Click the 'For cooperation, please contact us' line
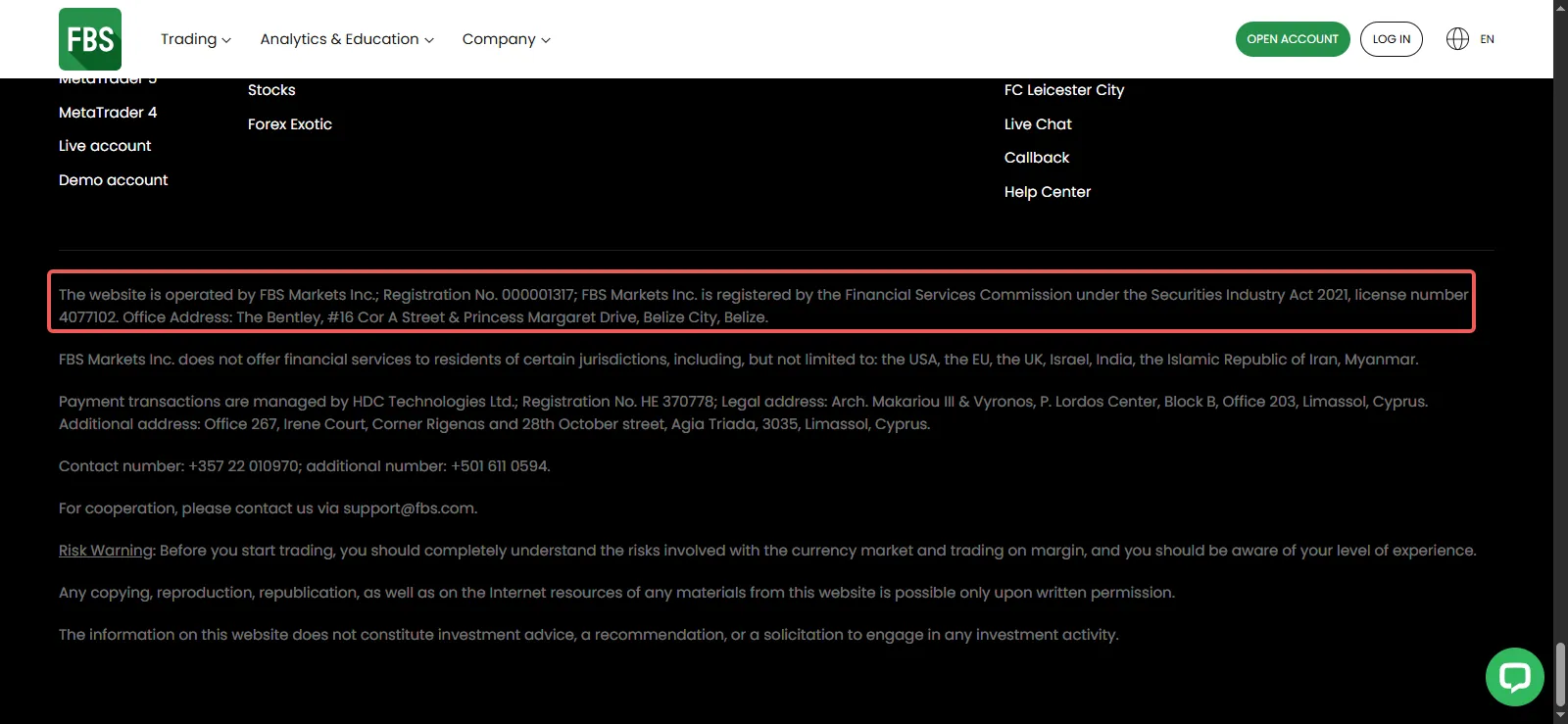The image size is (1568, 724). click(269, 508)
